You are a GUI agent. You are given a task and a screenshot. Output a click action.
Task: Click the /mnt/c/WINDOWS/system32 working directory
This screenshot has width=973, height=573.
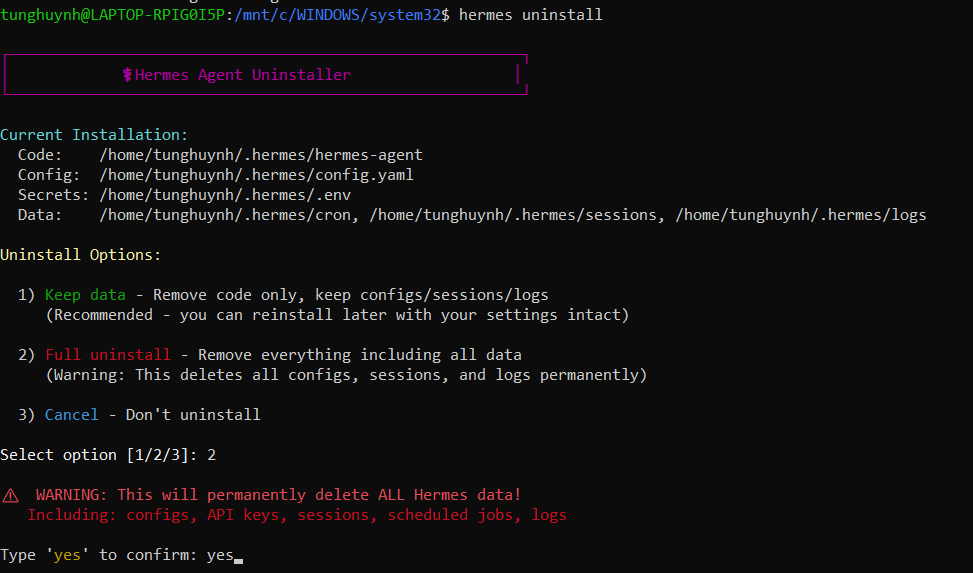coord(337,15)
